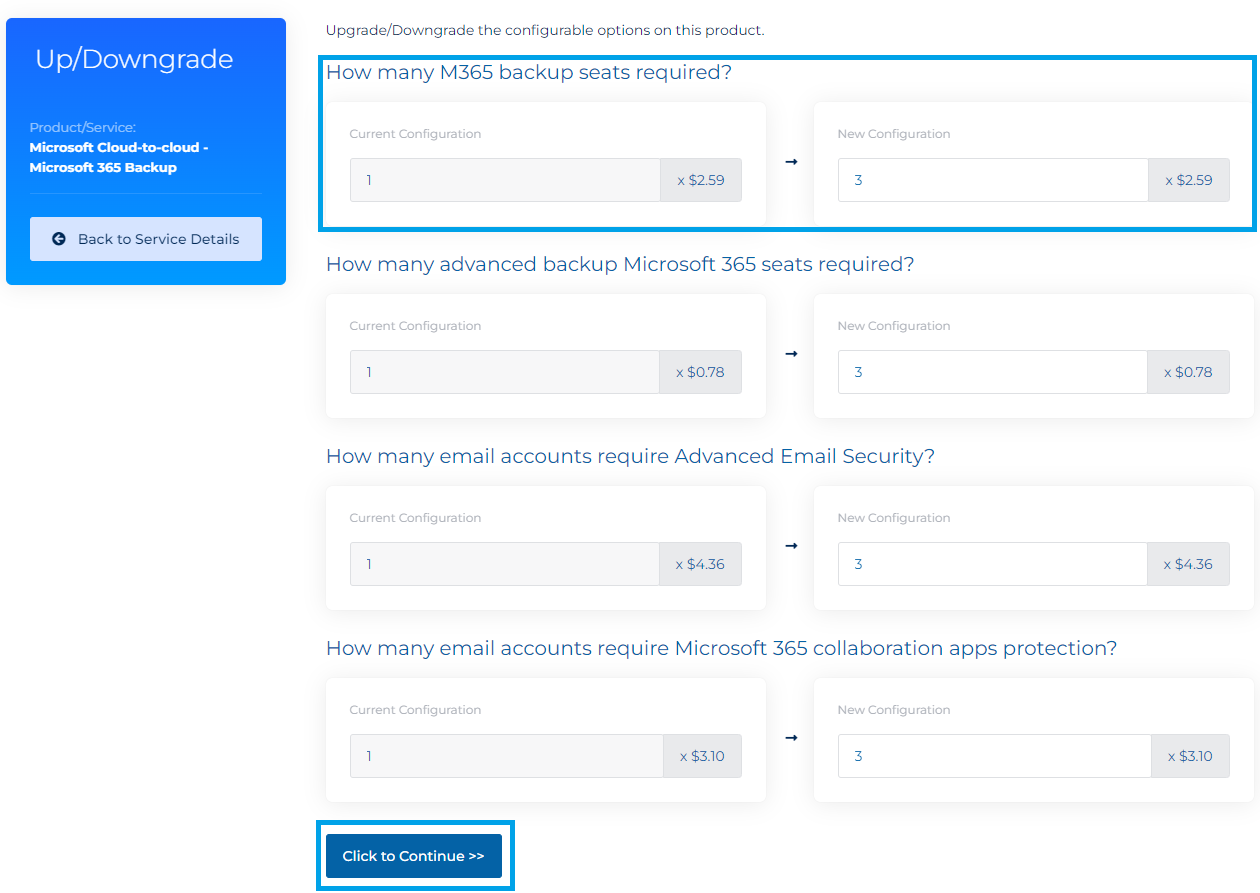The width and height of the screenshot is (1260, 893).
Task: Click 'x $4.36' beside new Email Security field
Action: pyautogui.click(x=1189, y=564)
